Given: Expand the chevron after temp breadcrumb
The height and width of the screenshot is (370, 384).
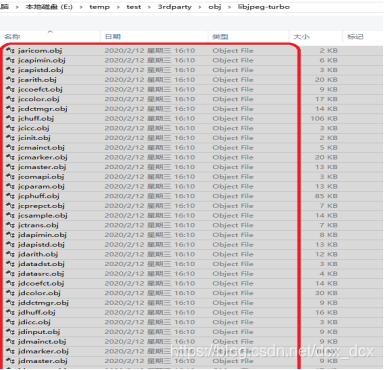Looking at the screenshot, I should (118, 7).
